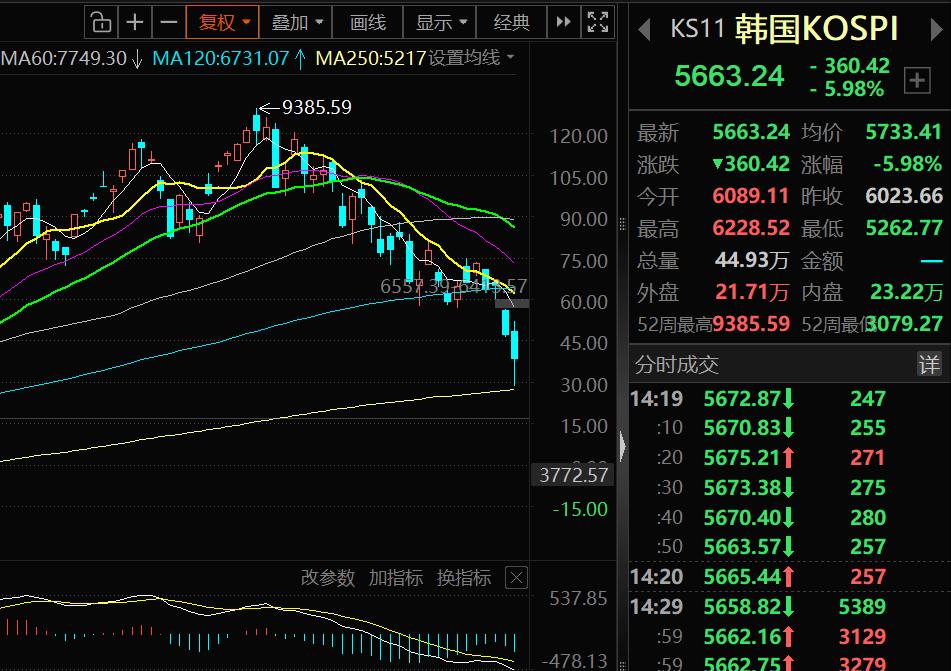Click 最高 value 6228.52
This screenshot has width=951, height=671.
[x=751, y=228]
